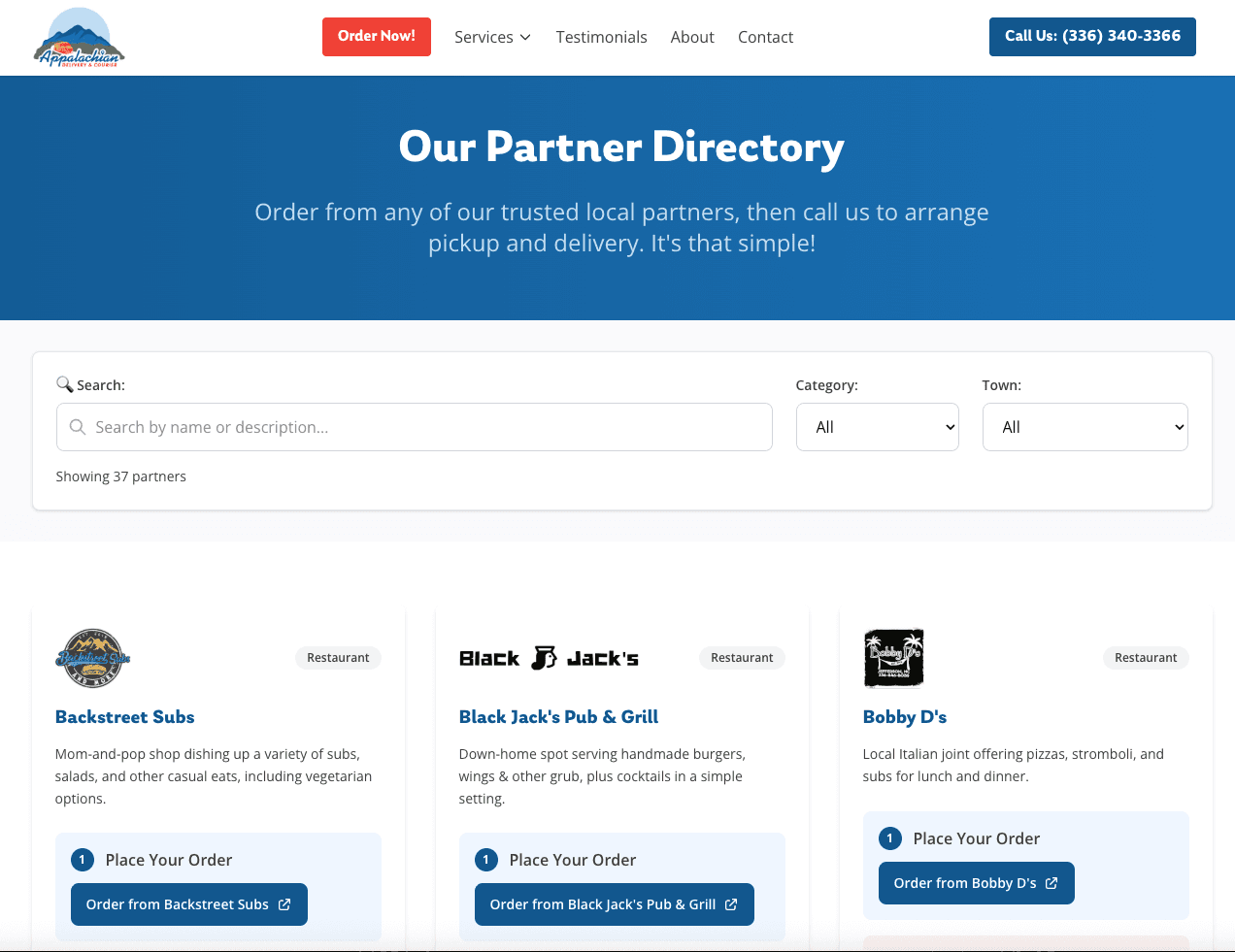The width and height of the screenshot is (1235, 952).
Task: Click the Bobby D's black logo image
Action: pyautogui.click(x=893, y=658)
